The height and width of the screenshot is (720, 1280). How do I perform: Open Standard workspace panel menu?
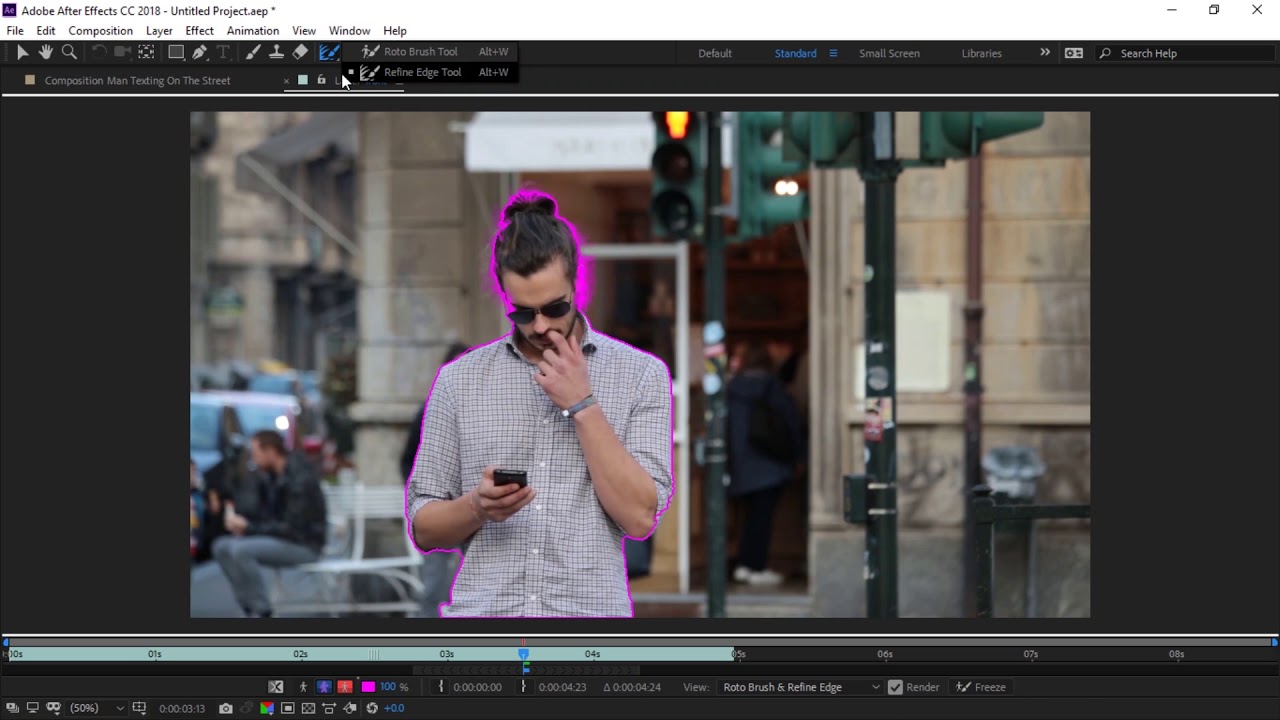tap(832, 53)
